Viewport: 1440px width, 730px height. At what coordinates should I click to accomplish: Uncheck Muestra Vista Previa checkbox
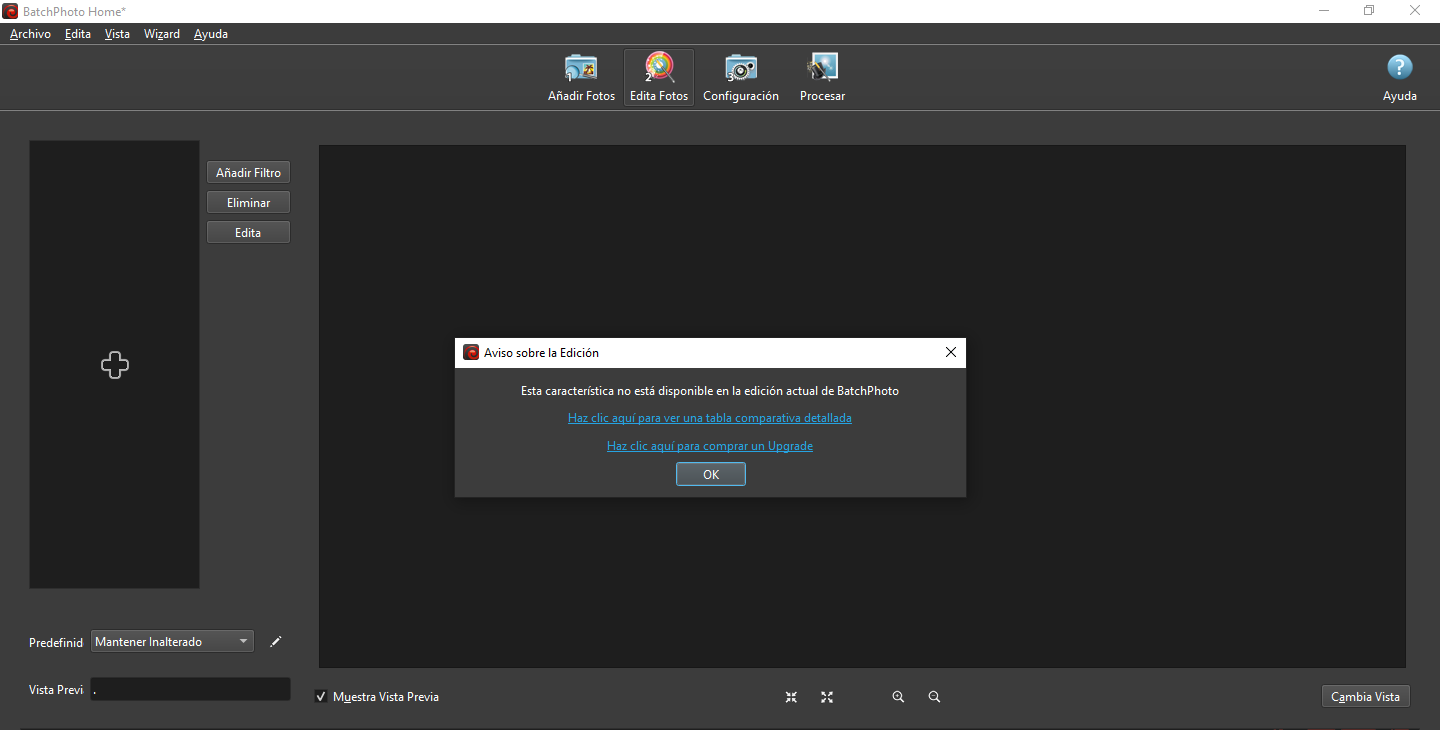pyautogui.click(x=321, y=697)
